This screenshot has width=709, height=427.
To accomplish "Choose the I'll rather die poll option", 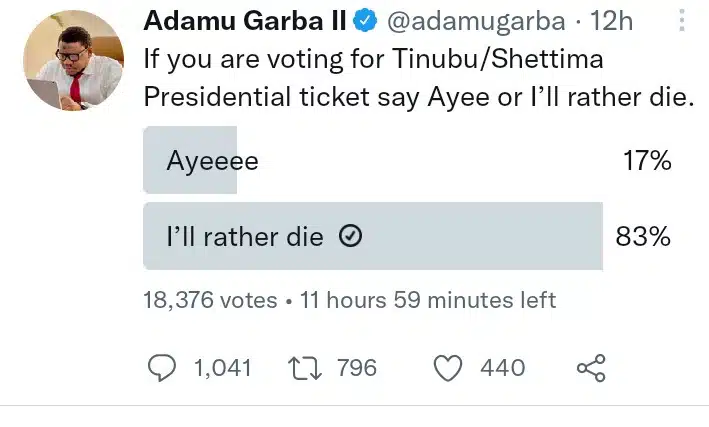I will (x=245, y=237).
